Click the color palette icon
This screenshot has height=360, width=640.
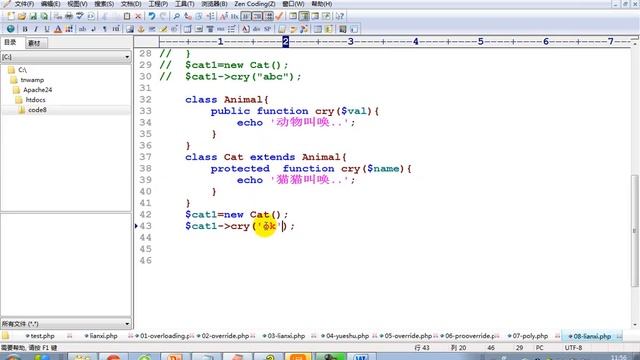tap(69, 29)
